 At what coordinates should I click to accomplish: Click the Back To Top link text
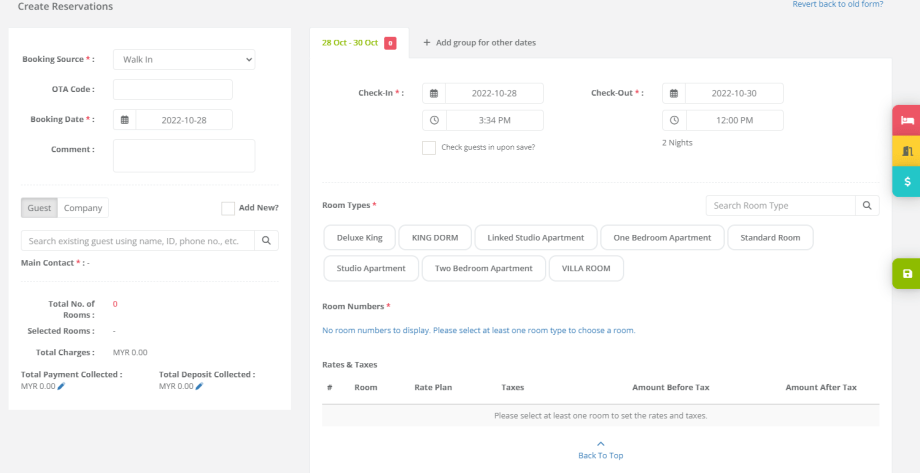pos(601,455)
